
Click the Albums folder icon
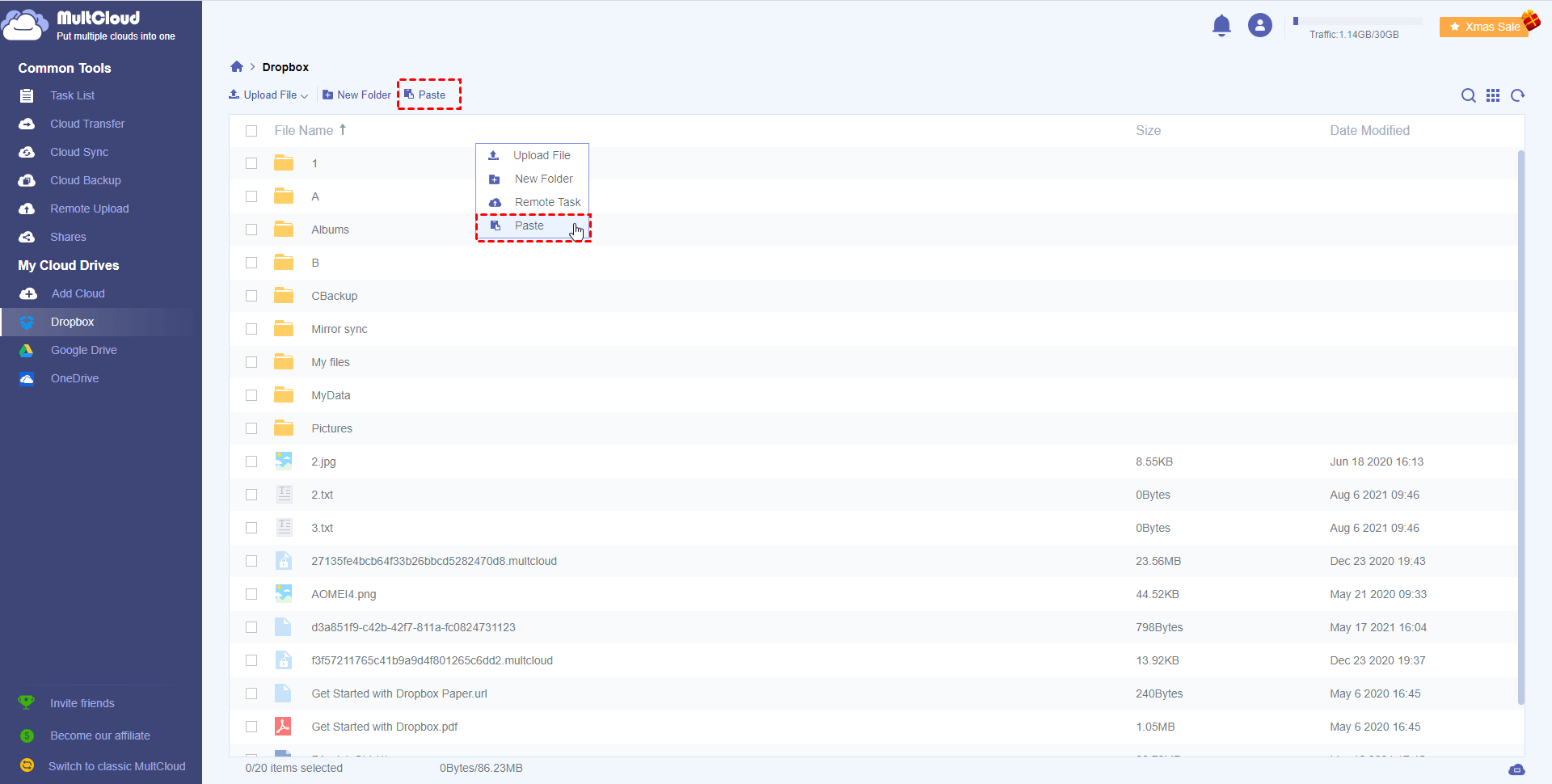pyautogui.click(x=284, y=230)
